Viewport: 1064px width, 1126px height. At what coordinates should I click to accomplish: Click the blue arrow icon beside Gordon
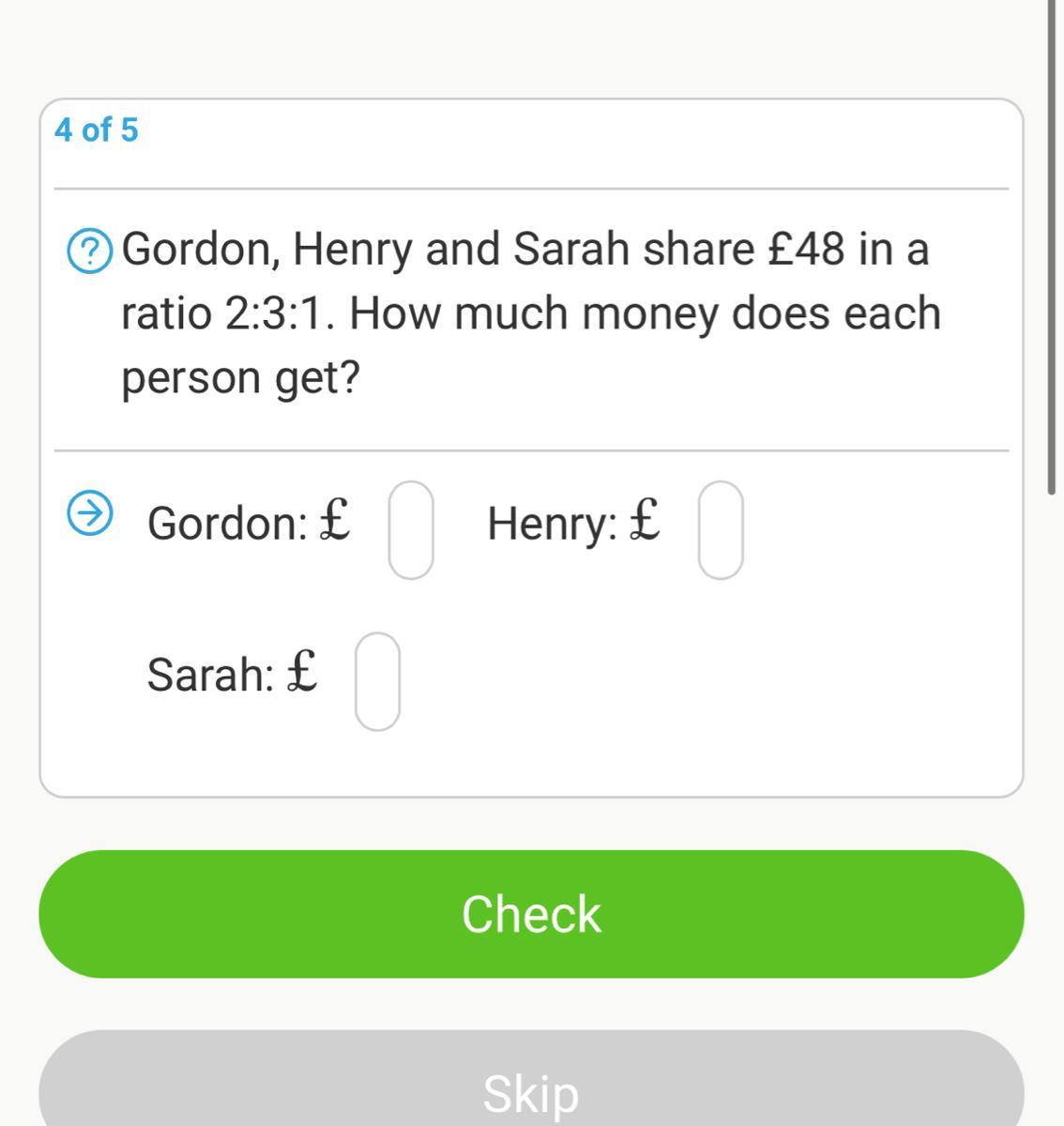[91, 512]
